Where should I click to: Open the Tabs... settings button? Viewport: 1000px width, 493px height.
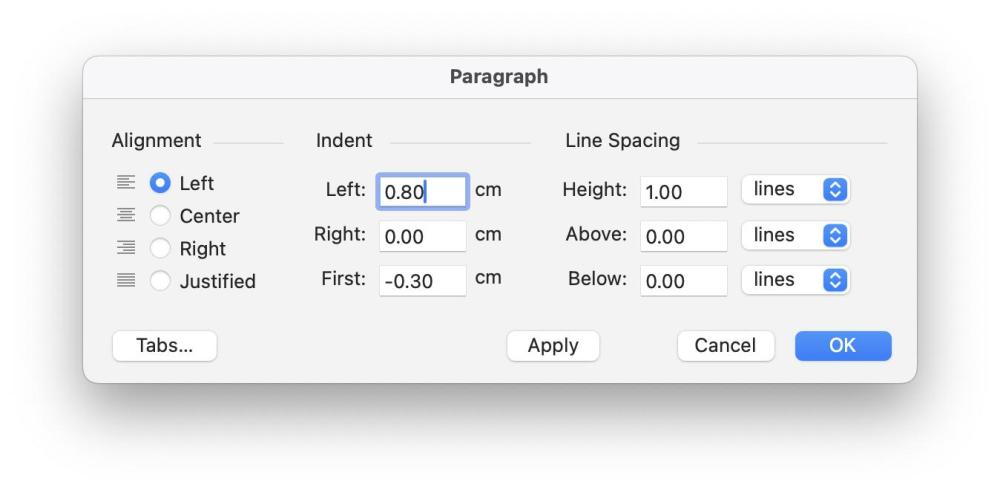(164, 345)
